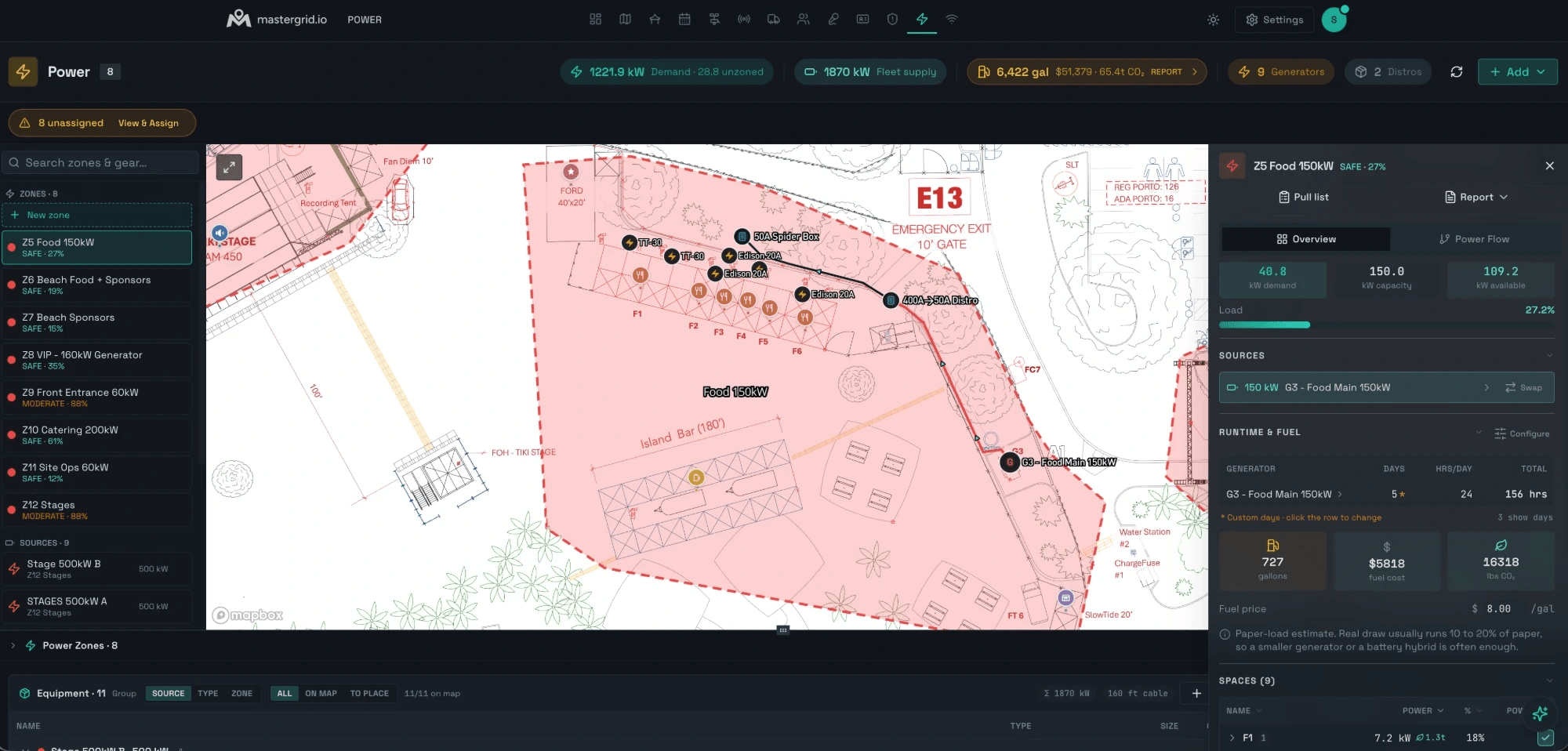Viewport: 1568px width, 751px height.
Task: Open the ID badge icon in top navigation
Action: point(862,19)
